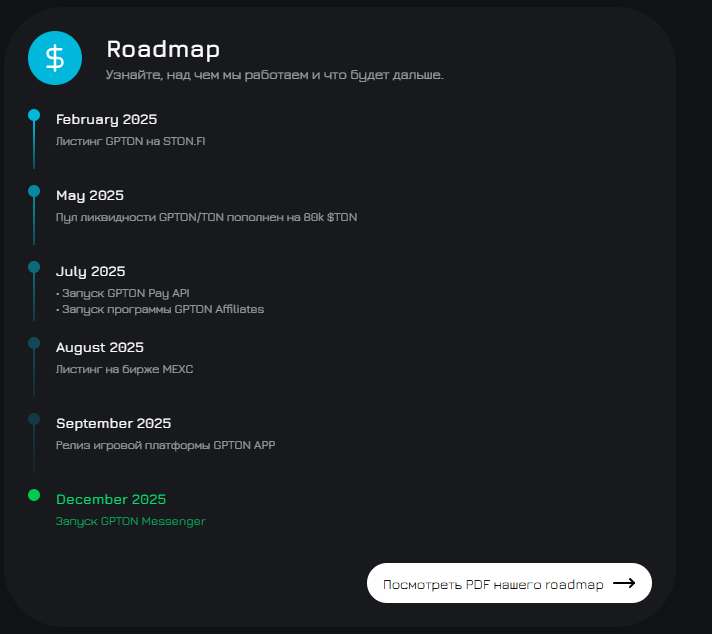Click 'Листинг GPTON на STON.FI' text

[130, 141]
